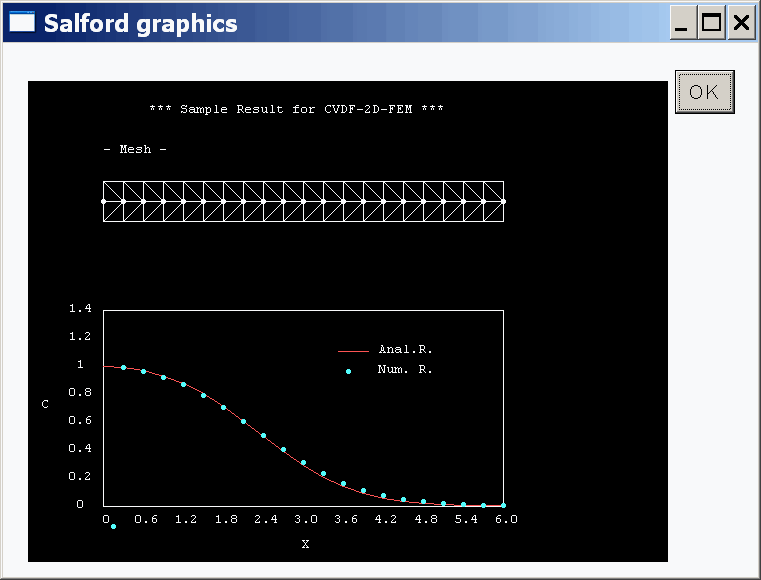
Task: Click the '- Mesh -' label
Action: [x=135, y=149]
